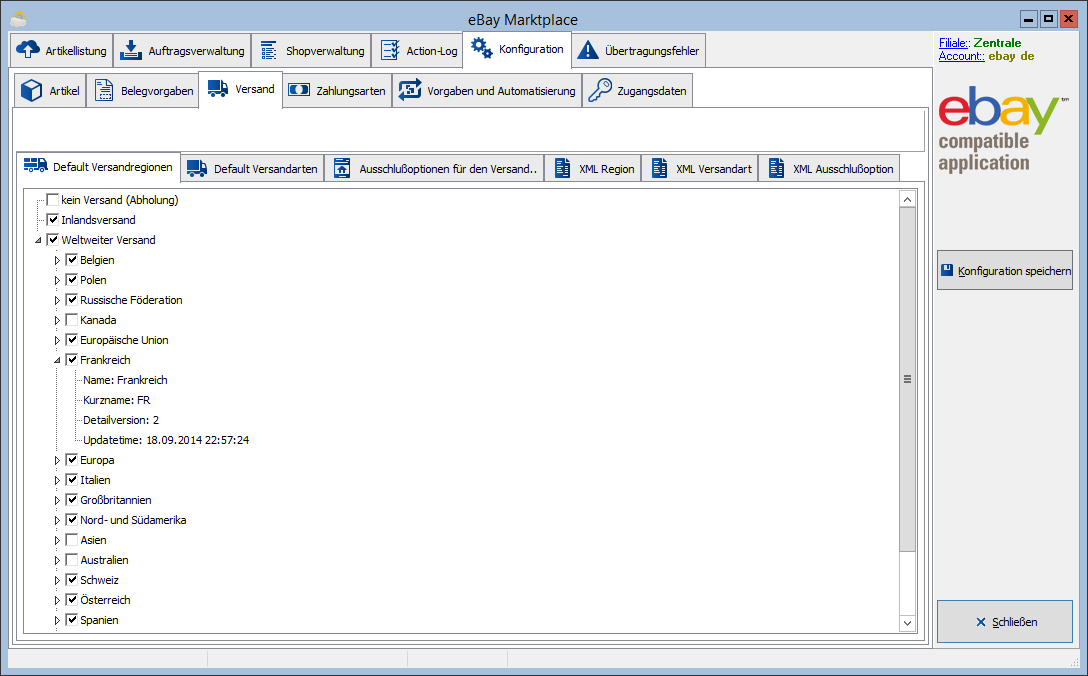Click the Konfiguration gears icon
Screen dimensions: 1088x676
[x=482, y=49]
